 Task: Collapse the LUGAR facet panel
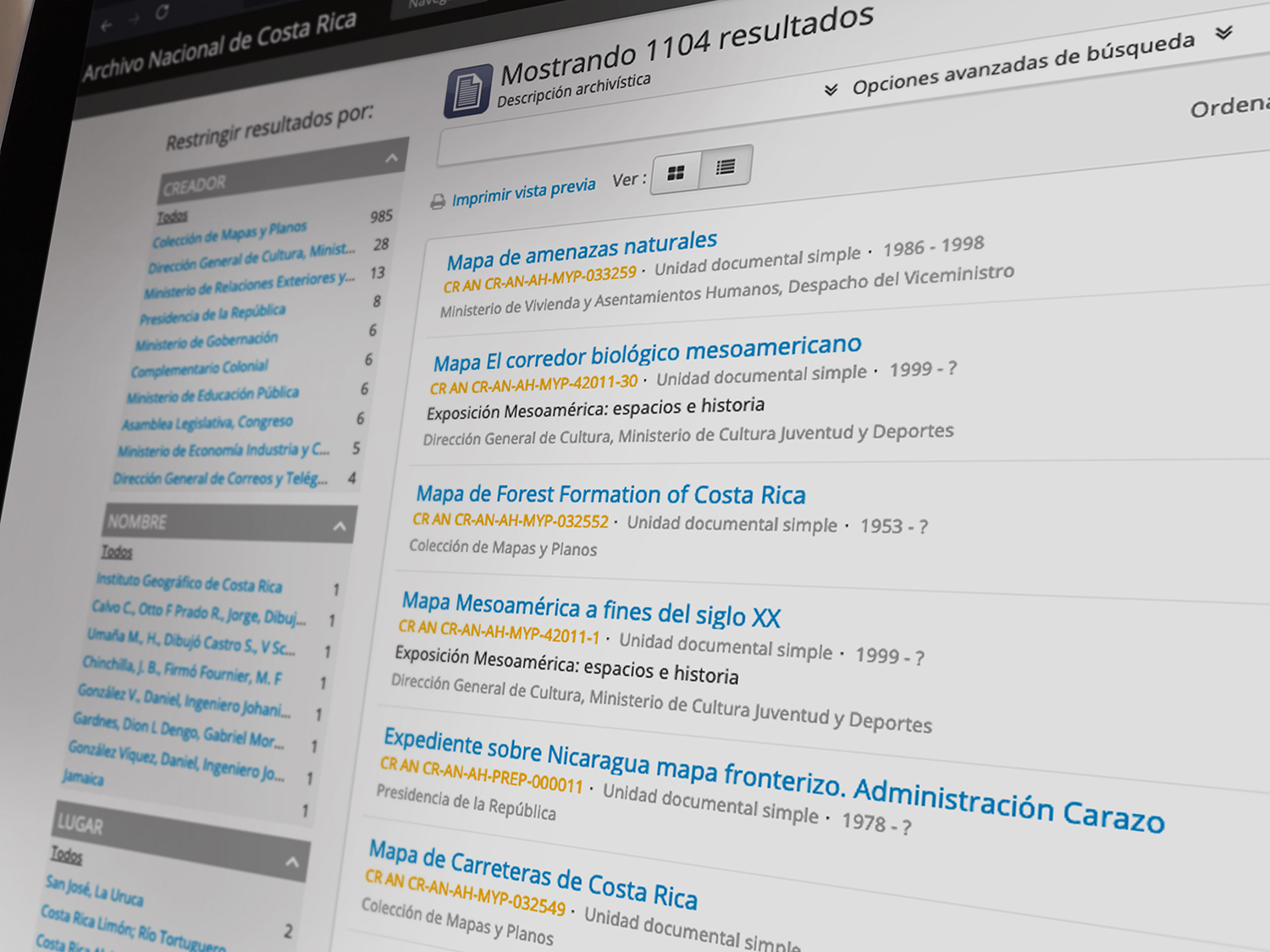click(x=292, y=862)
